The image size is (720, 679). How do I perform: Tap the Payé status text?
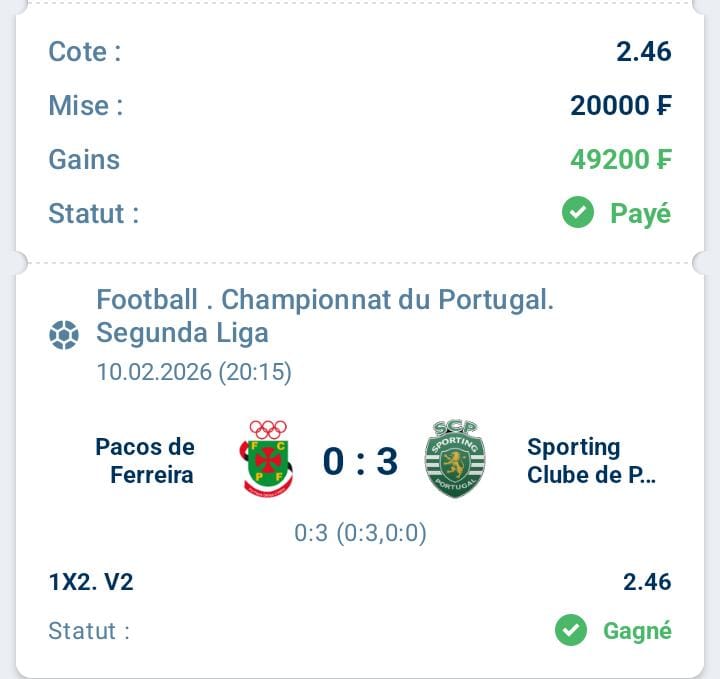pos(641,213)
